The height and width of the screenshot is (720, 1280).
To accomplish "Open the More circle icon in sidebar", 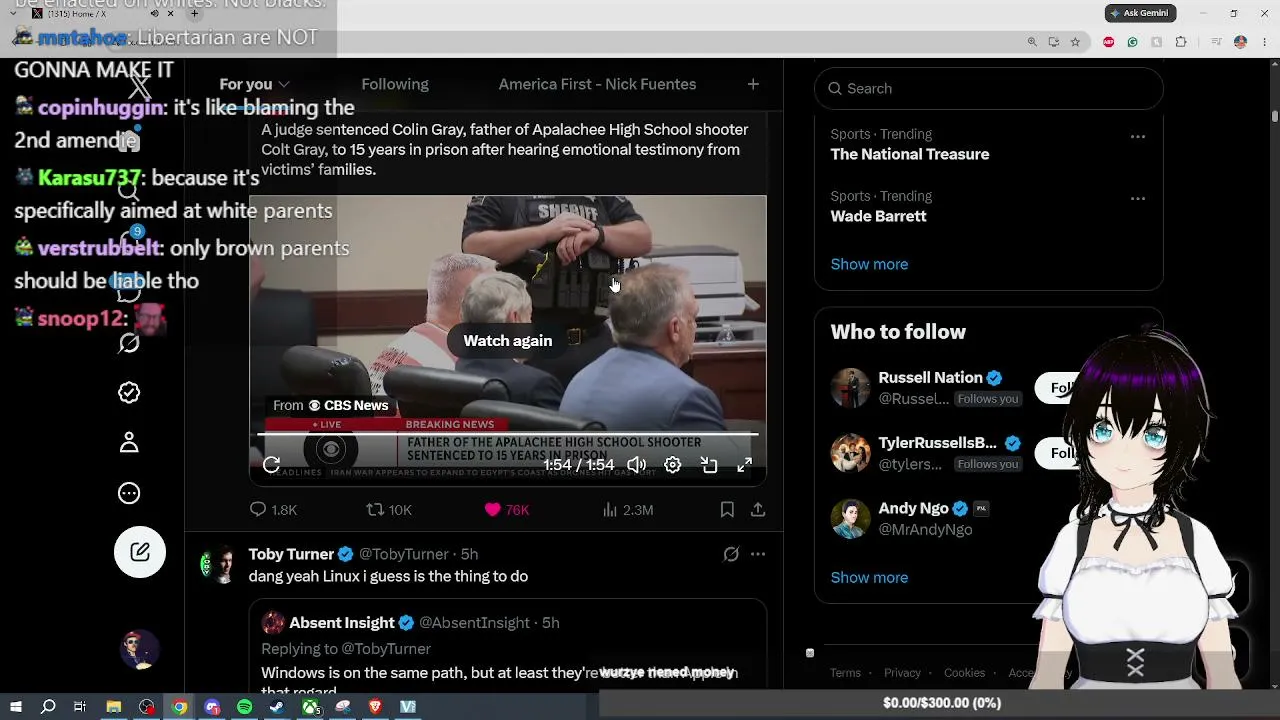I will coord(129,493).
